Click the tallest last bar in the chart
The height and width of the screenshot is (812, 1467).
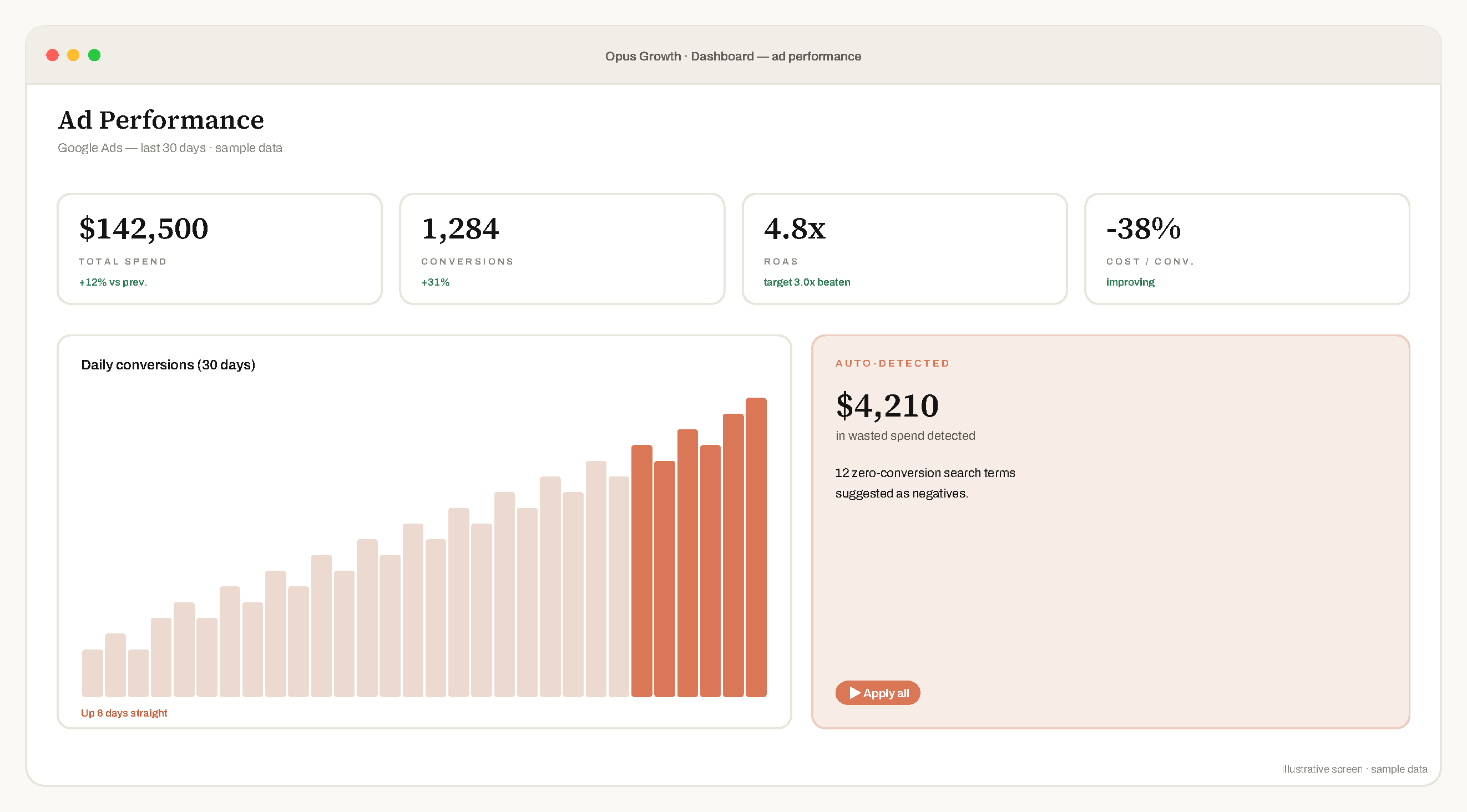(756, 547)
